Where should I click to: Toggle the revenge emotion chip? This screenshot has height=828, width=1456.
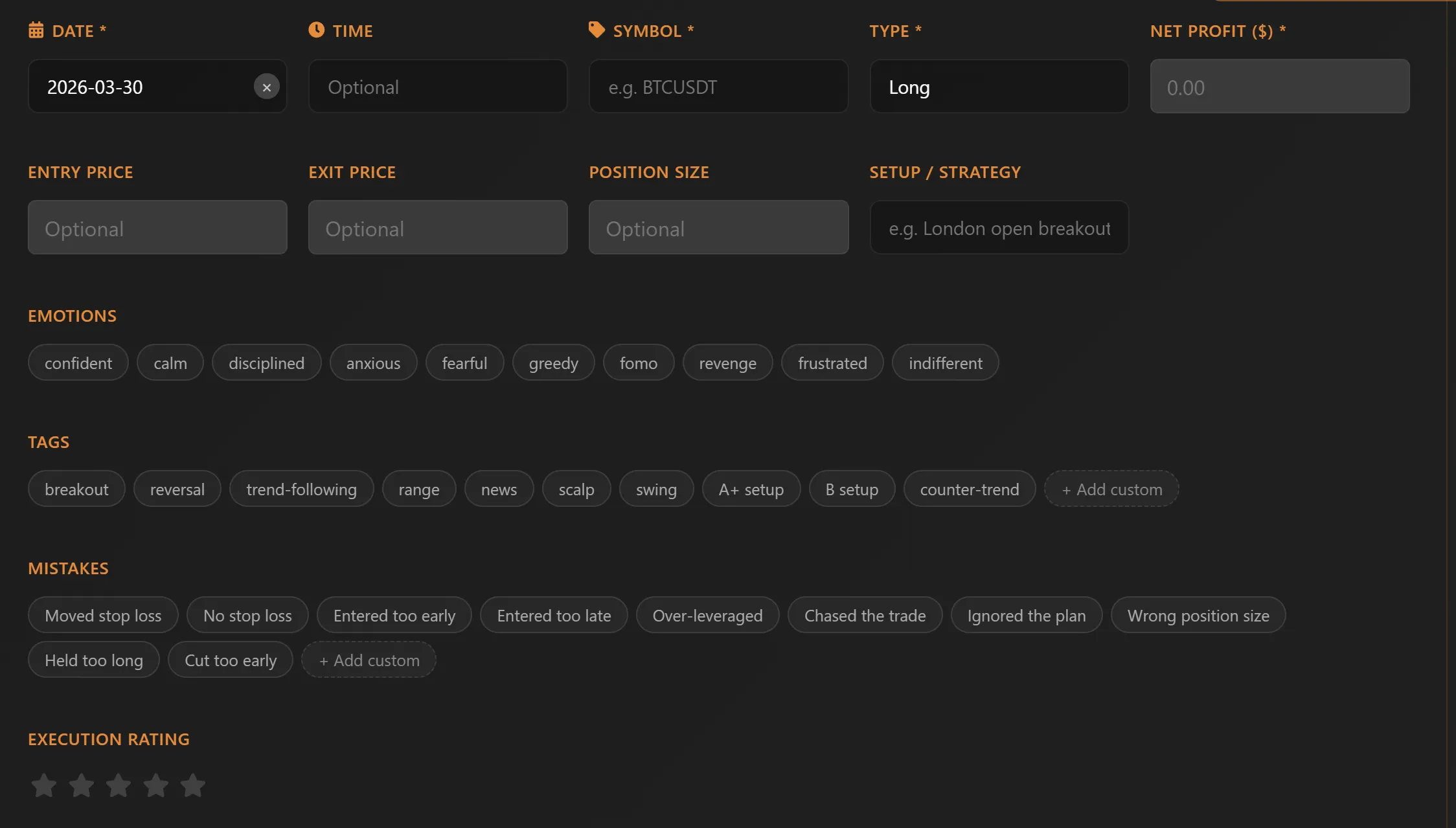(x=728, y=363)
